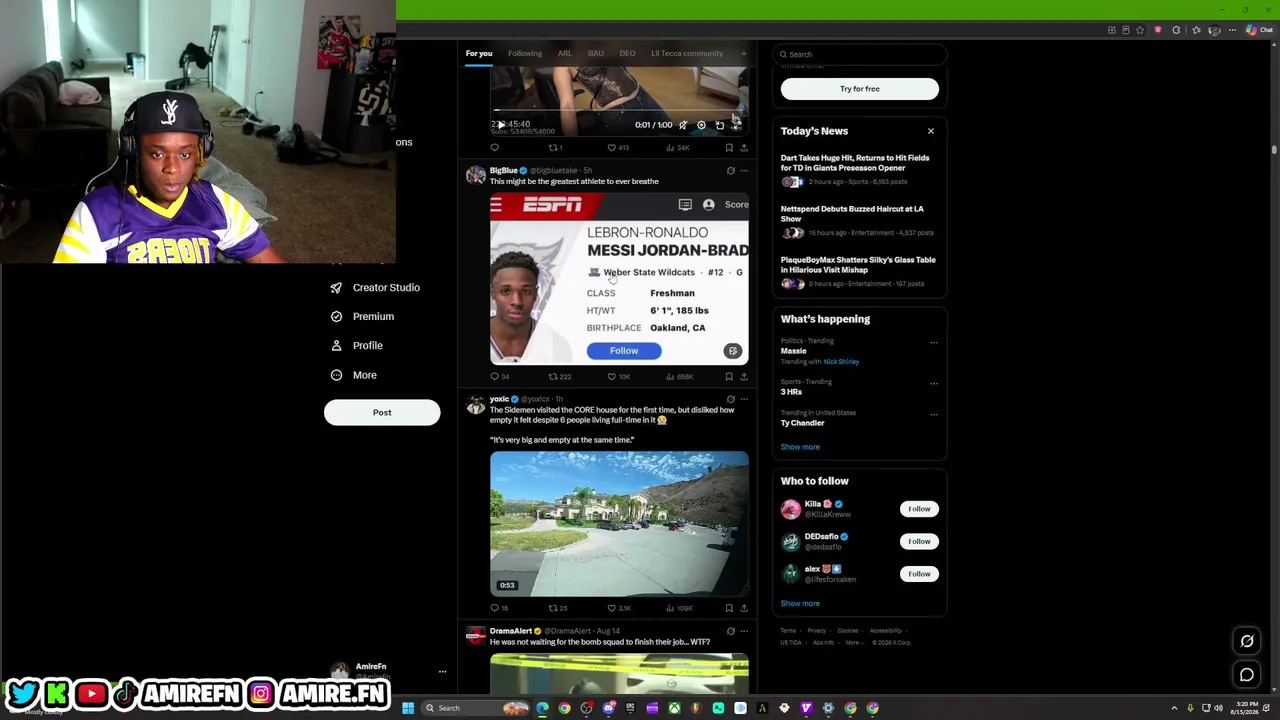Open video settings gear in top video
The image size is (1280, 720).
point(701,125)
